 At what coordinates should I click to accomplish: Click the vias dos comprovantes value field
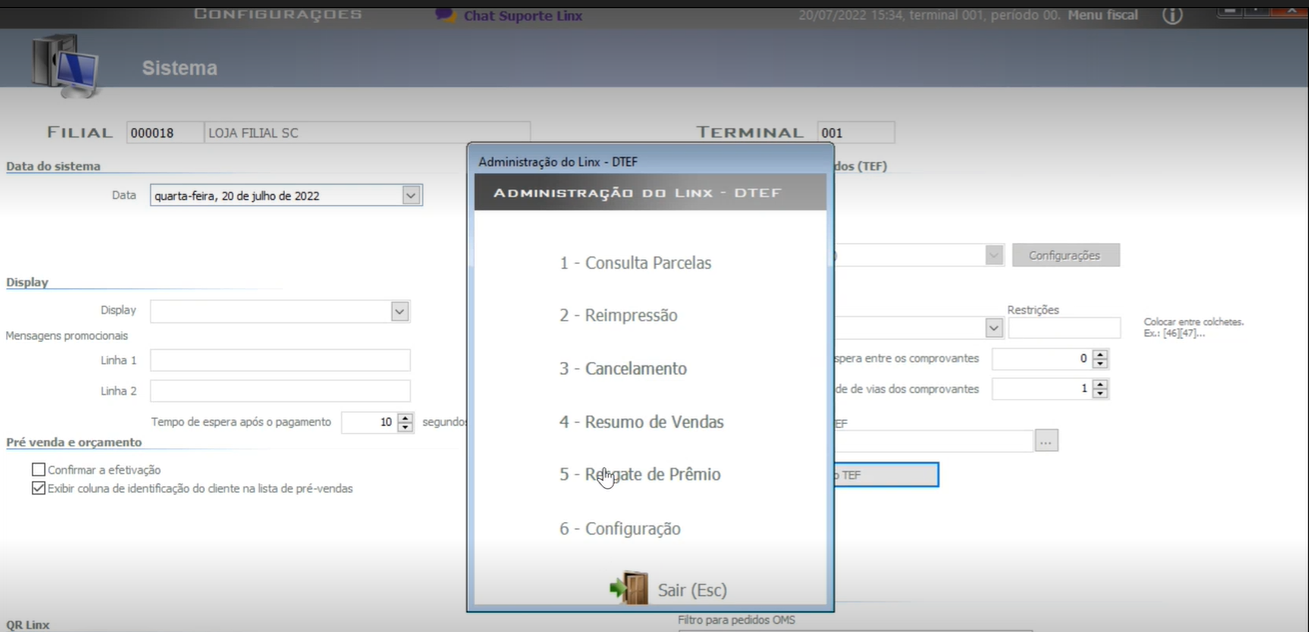[x=1042, y=389]
